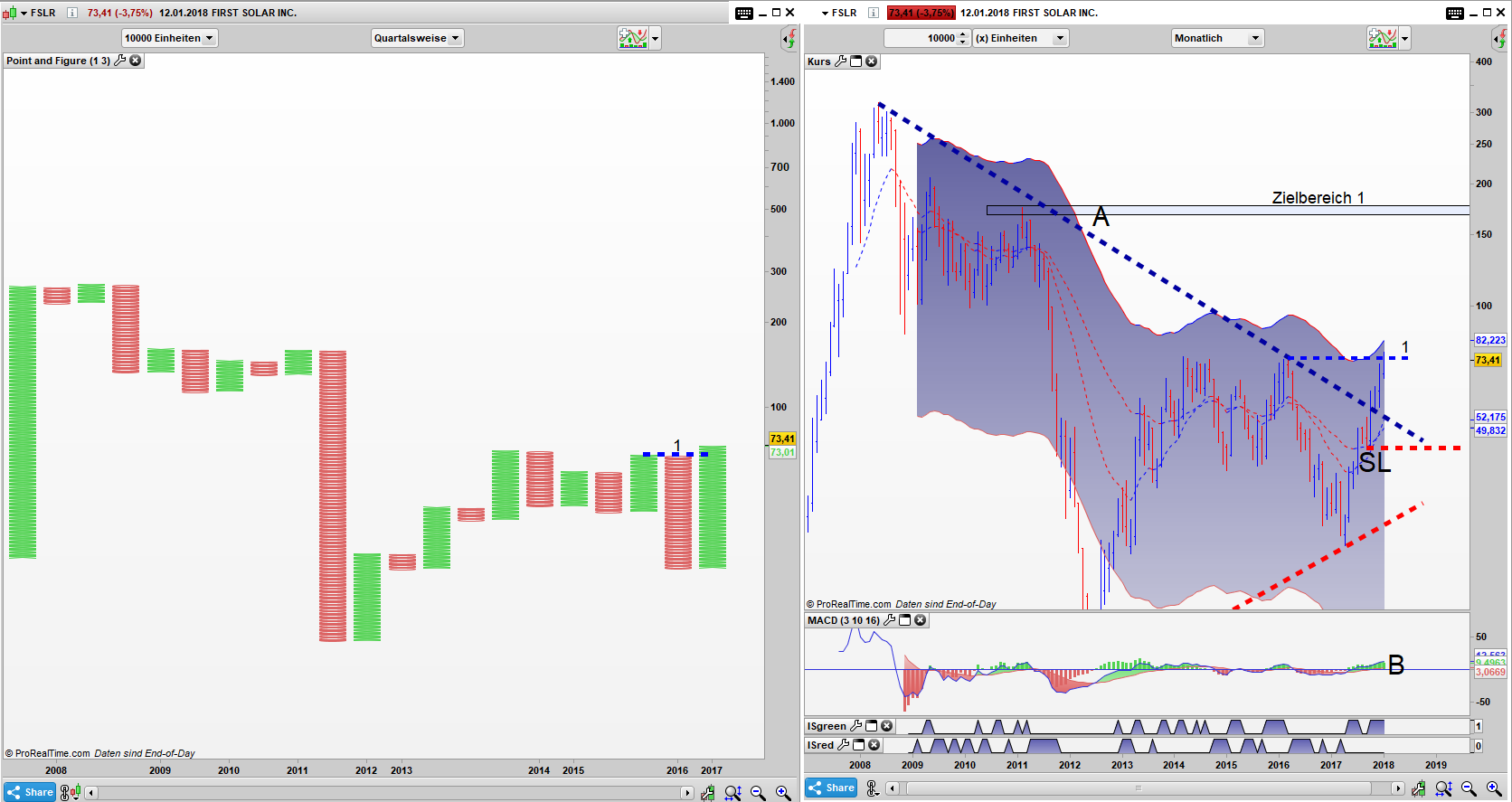Open the FSLR ticker menu in right chart
1512x802 pixels.
838,13
